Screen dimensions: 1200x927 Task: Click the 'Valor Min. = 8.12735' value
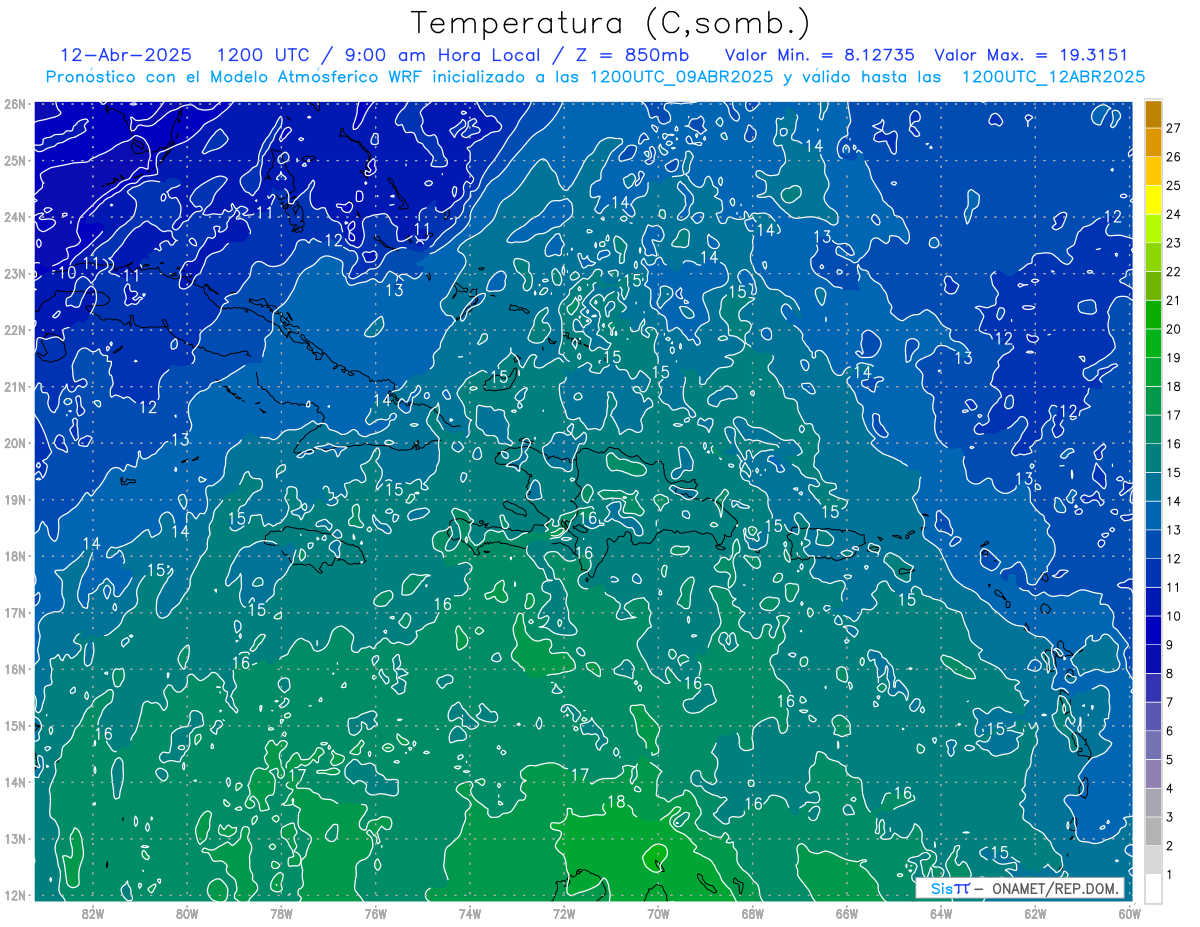[820, 55]
